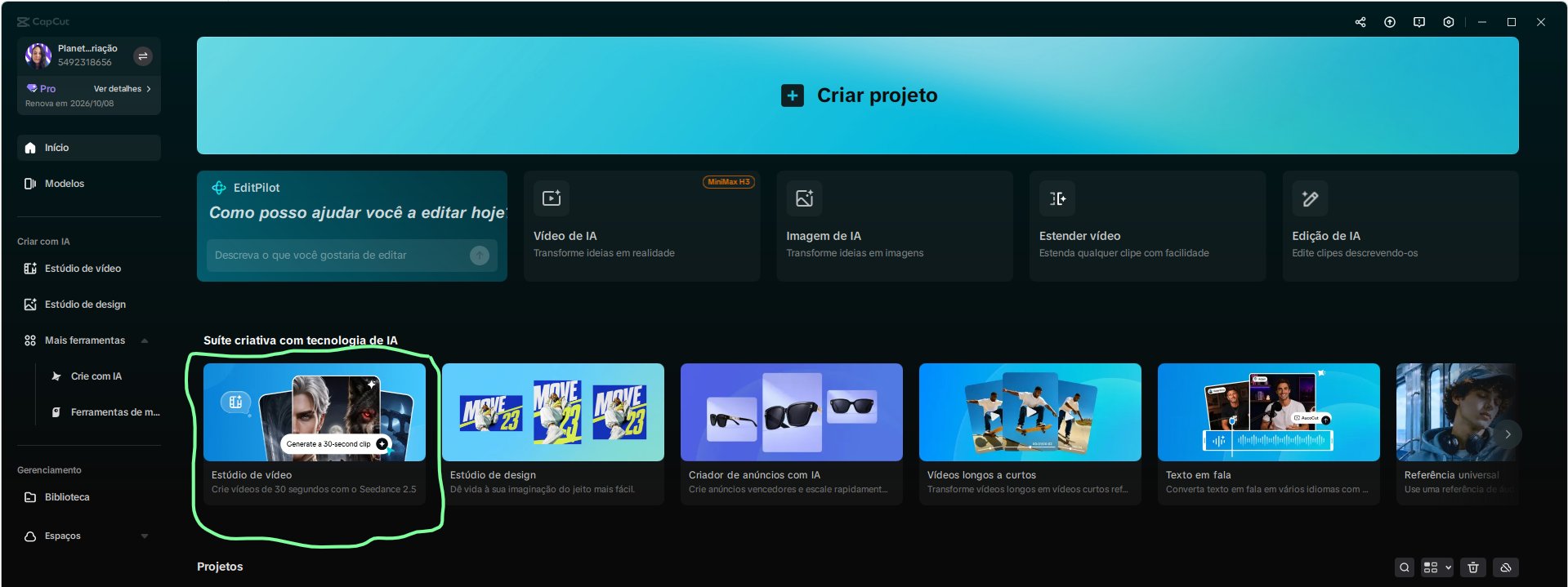The image size is (1568, 587).
Task: Click the EditPilot send arrow button
Action: click(480, 255)
